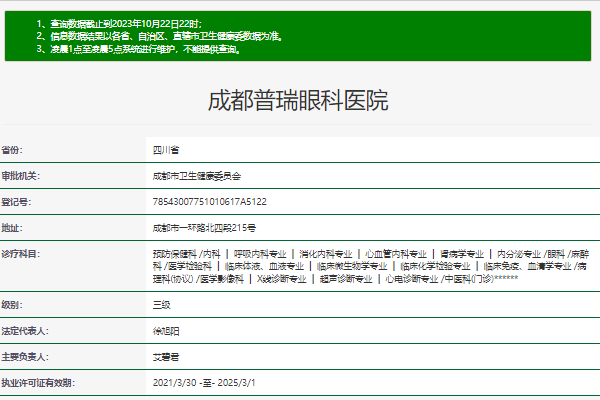Click the level value 三级

161,305
